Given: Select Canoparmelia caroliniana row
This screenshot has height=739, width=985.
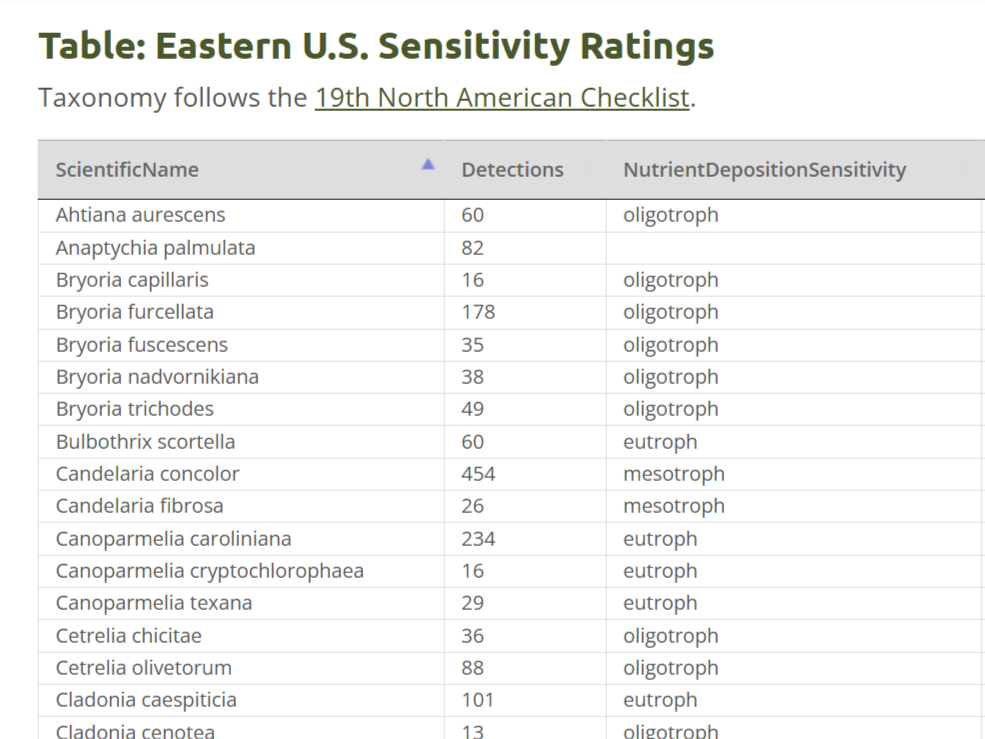Looking at the screenshot, I should pyautogui.click(x=173, y=539).
